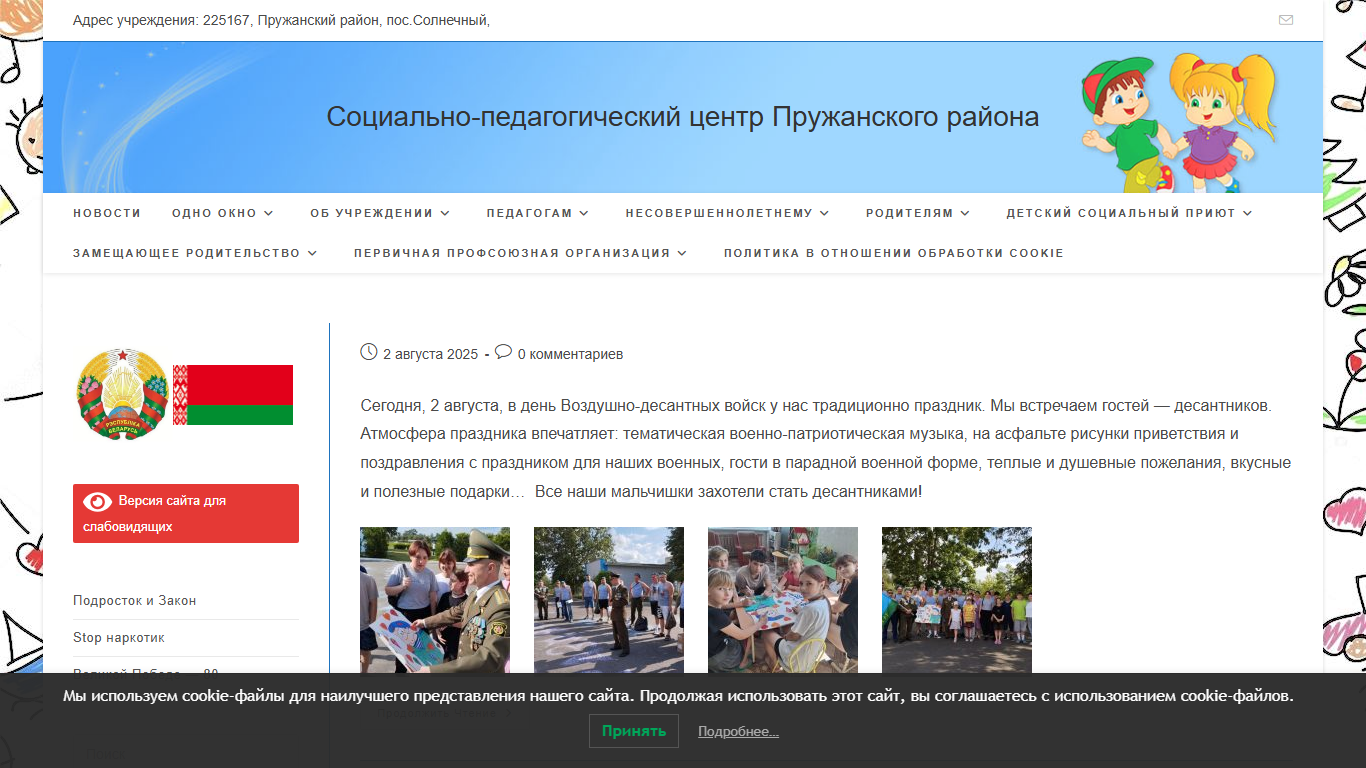Expand the Педагогам dropdown menu
This screenshot has height=768, width=1366.
tap(538, 213)
